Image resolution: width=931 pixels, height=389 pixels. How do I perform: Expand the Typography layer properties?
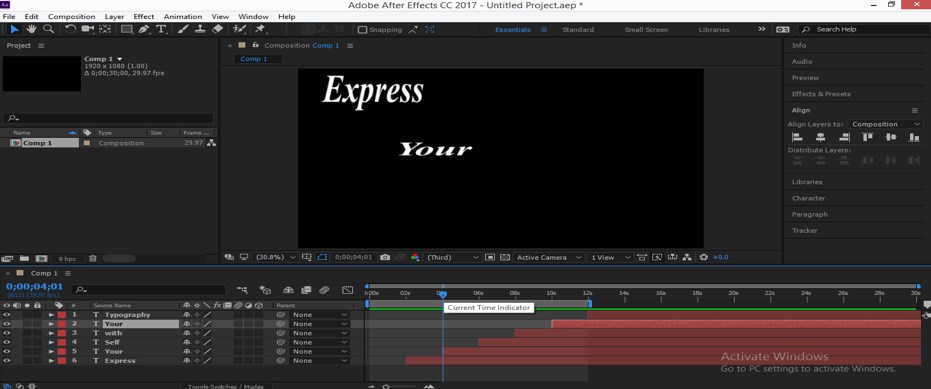click(x=51, y=315)
